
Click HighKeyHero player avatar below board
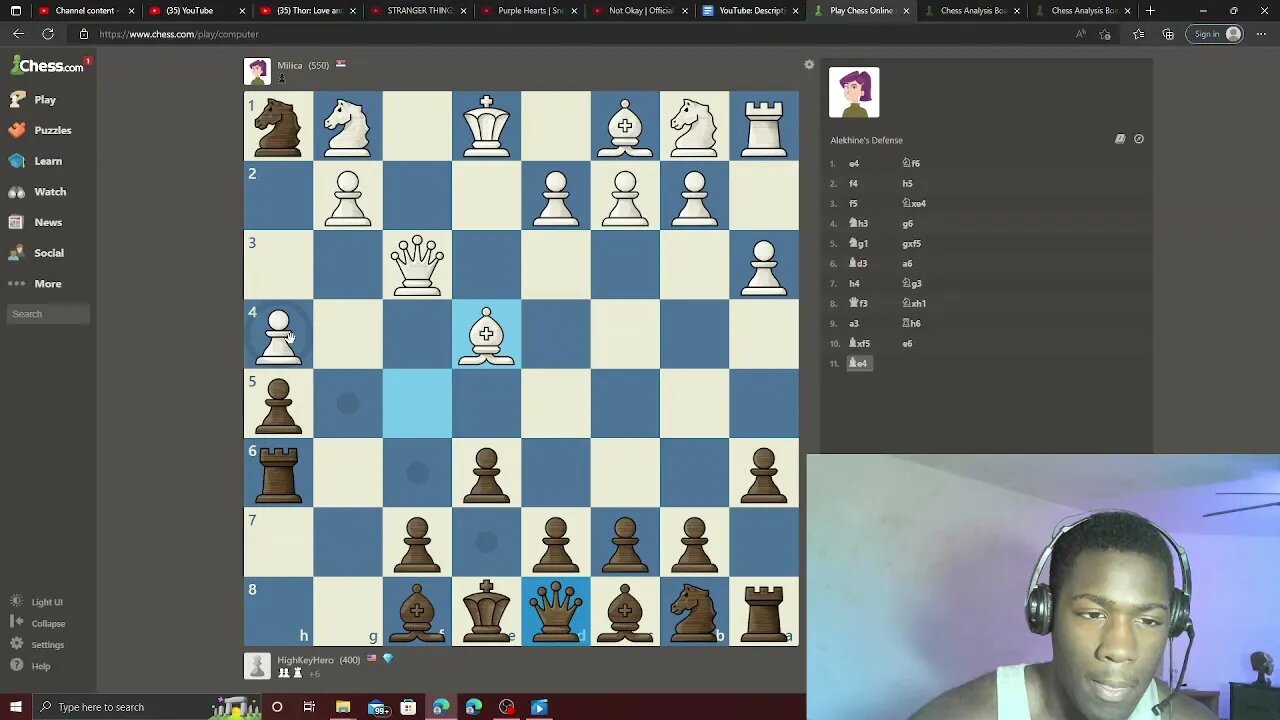pyautogui.click(x=258, y=666)
